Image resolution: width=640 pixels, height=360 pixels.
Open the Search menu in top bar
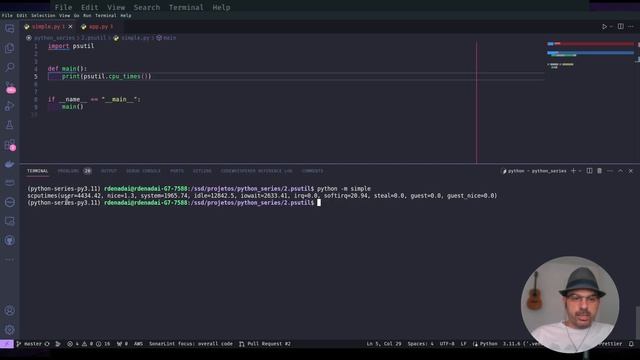[147, 7]
